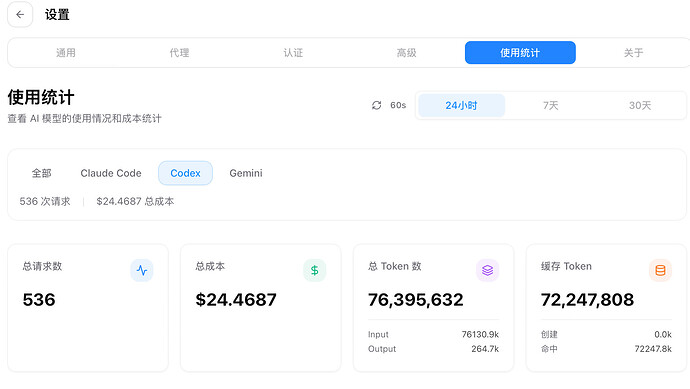Image resolution: width=690 pixels, height=389 pixels.
Task: Click the 总请求数 card label
Action: click(x=42, y=266)
